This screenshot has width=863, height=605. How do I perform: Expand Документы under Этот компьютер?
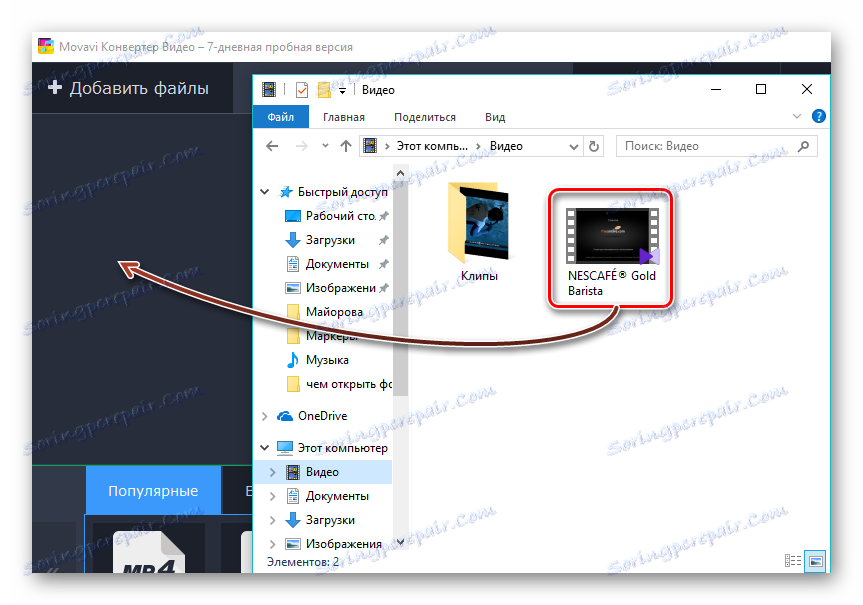tap(272, 496)
